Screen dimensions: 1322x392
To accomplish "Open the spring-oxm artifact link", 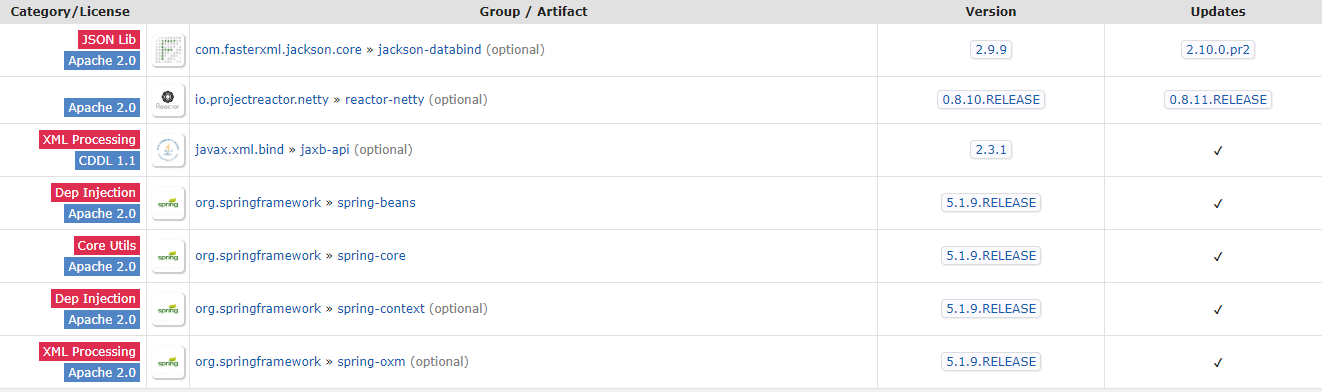I will point(372,362).
